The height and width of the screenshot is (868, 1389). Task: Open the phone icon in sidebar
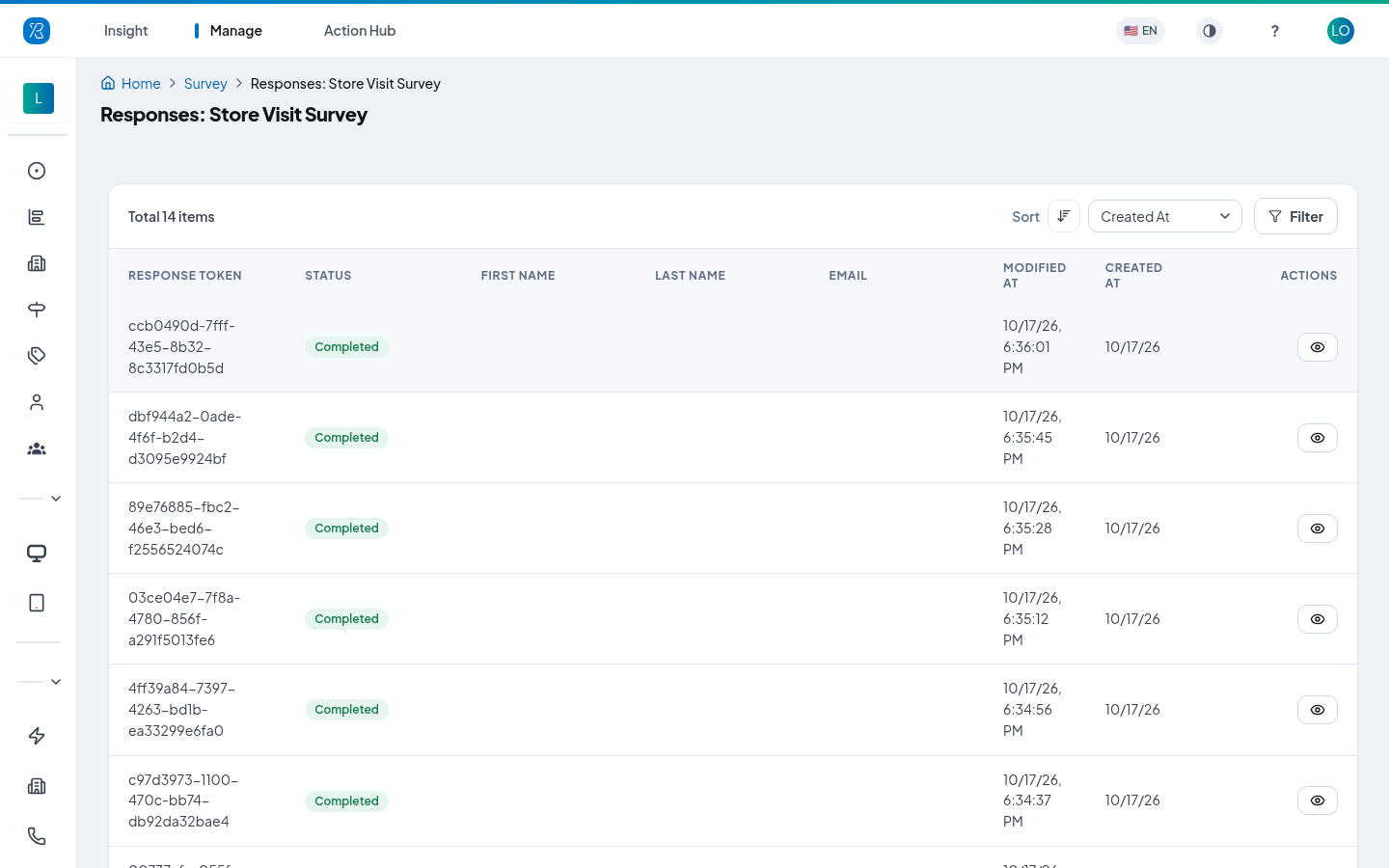point(37,836)
